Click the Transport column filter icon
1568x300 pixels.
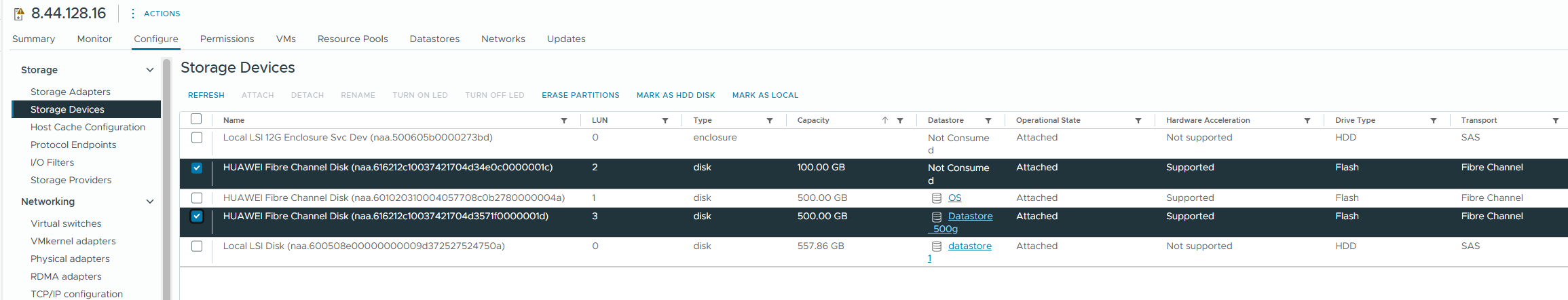(1556, 121)
